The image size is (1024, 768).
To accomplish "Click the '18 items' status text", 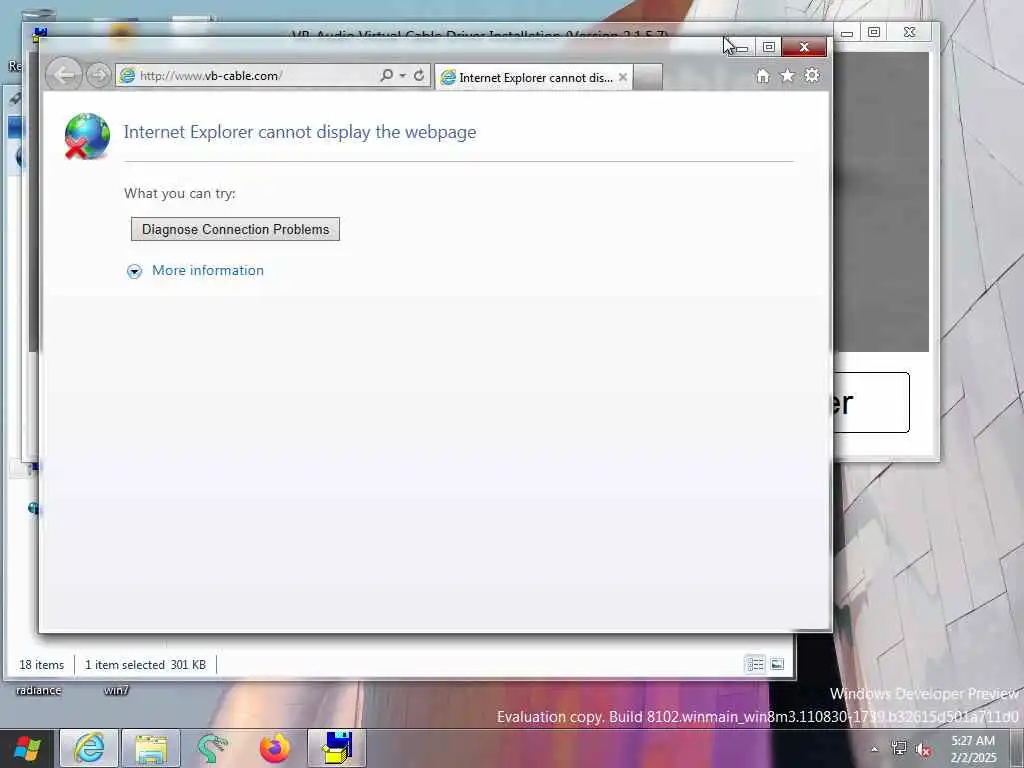I will [42, 665].
